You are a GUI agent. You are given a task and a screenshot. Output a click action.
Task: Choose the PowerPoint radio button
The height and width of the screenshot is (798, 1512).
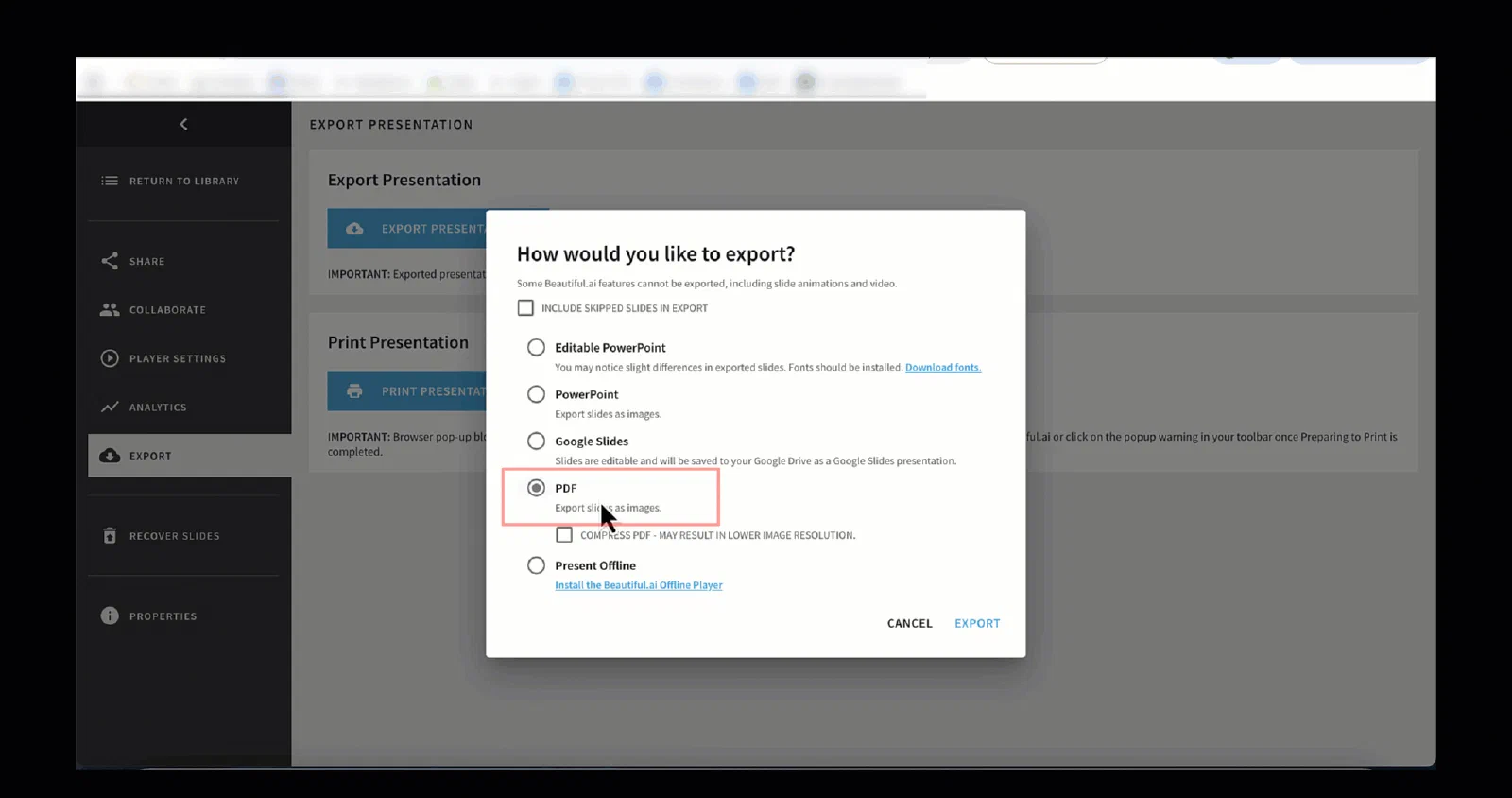pos(536,394)
